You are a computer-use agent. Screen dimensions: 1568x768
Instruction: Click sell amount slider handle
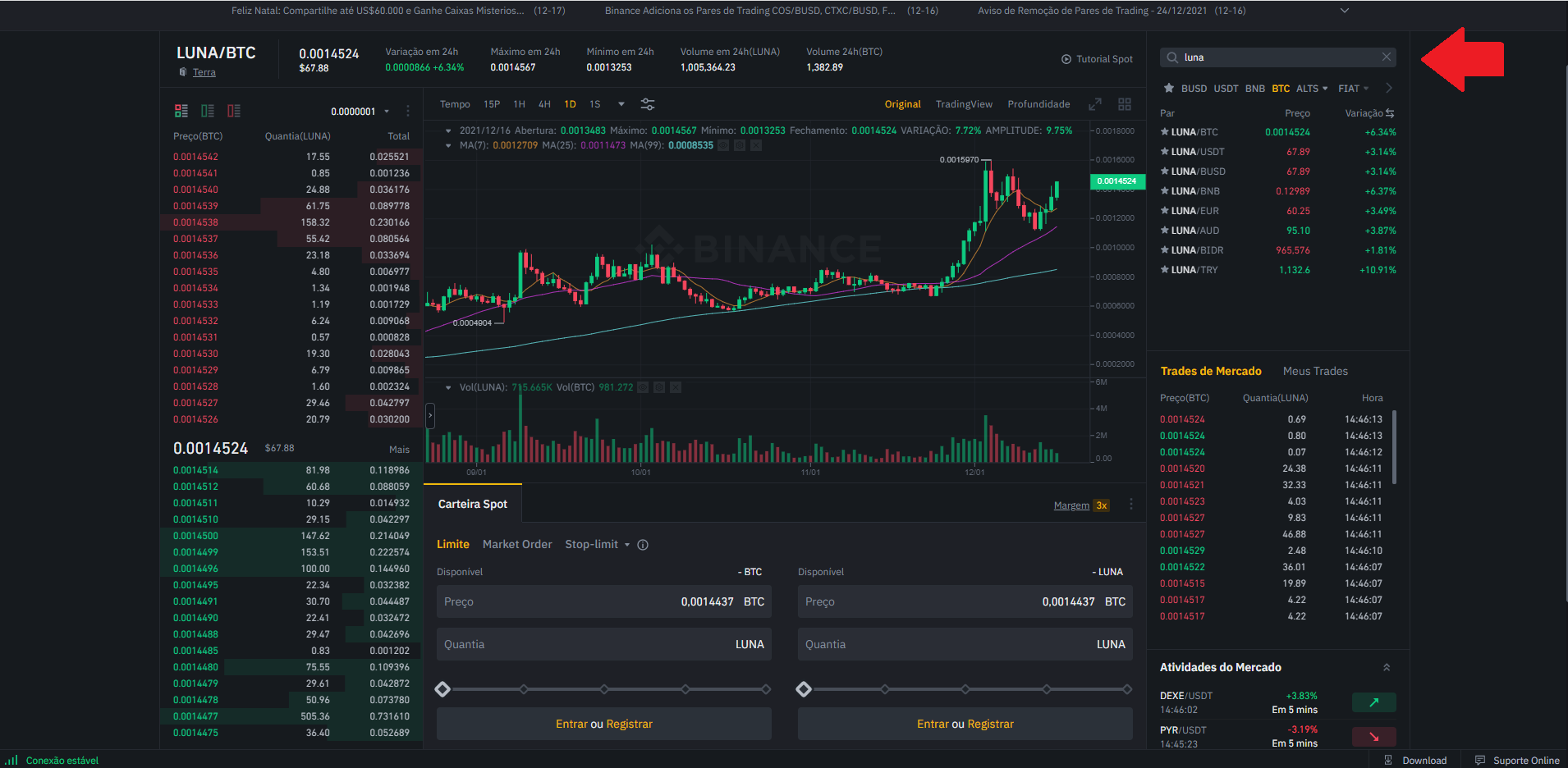pyautogui.click(x=804, y=689)
